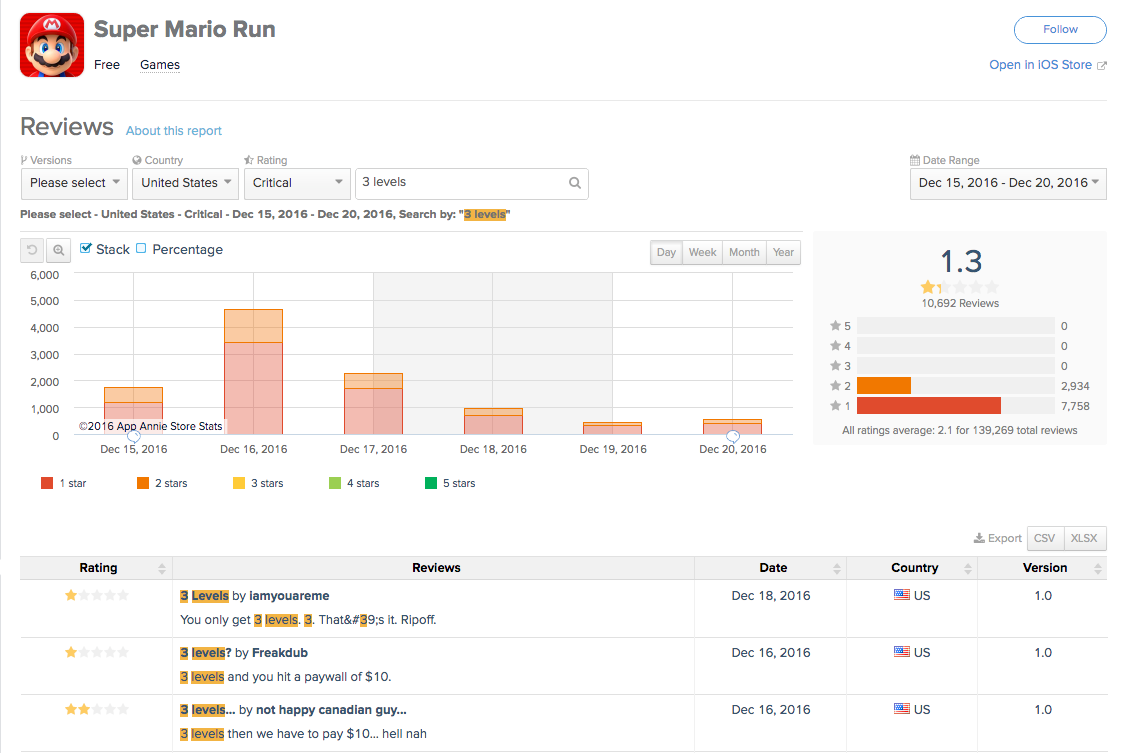
Task: Click the Dec 18, 2016 date cell
Action: click(x=771, y=595)
